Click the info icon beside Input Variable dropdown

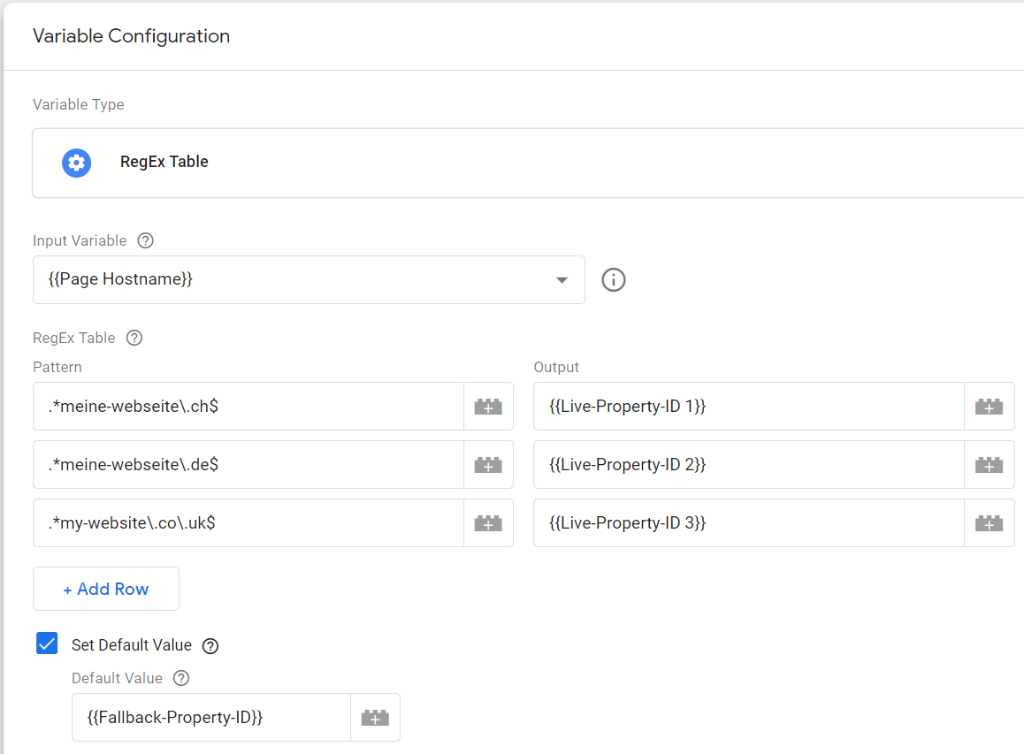pos(613,280)
